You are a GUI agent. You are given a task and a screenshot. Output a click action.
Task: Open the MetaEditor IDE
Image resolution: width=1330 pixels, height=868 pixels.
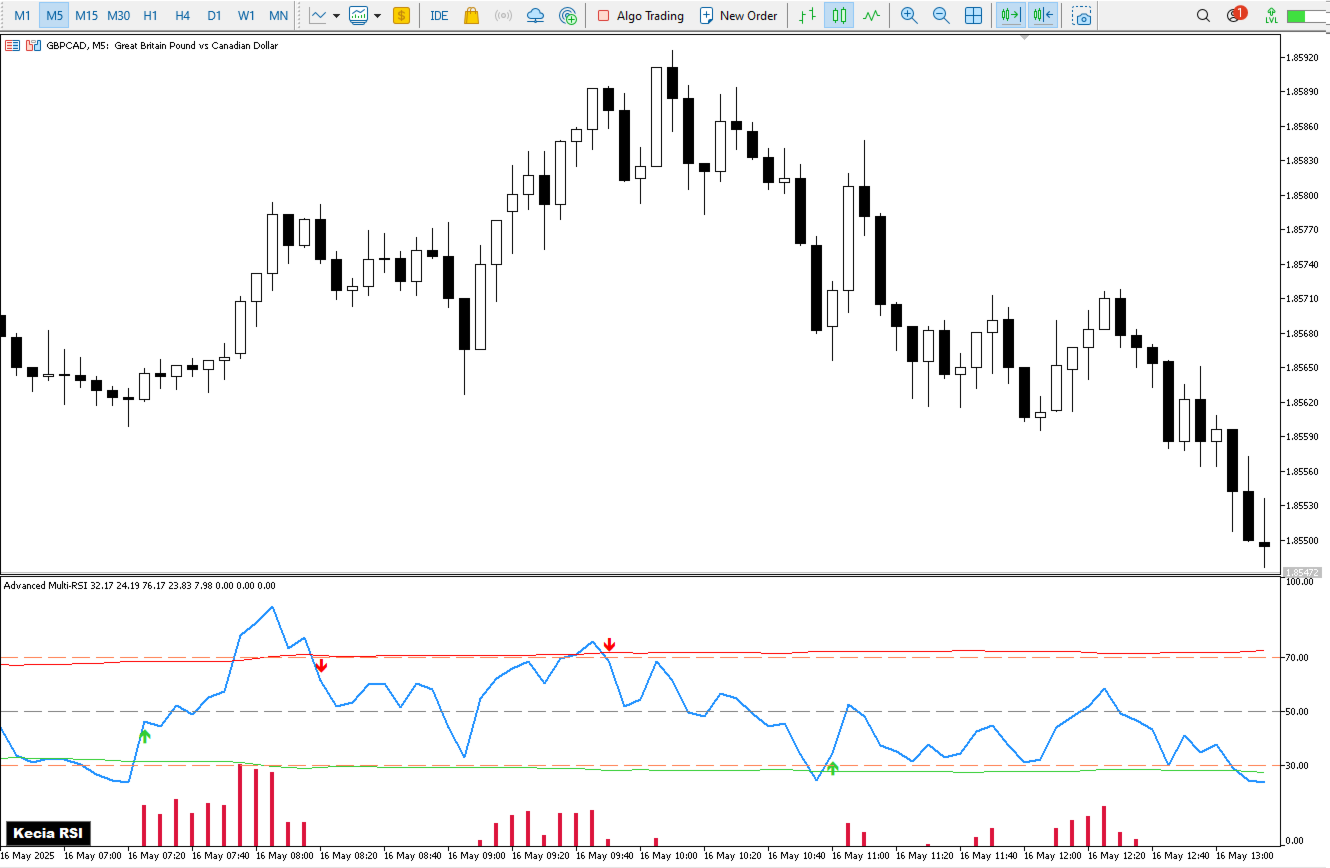pos(439,15)
